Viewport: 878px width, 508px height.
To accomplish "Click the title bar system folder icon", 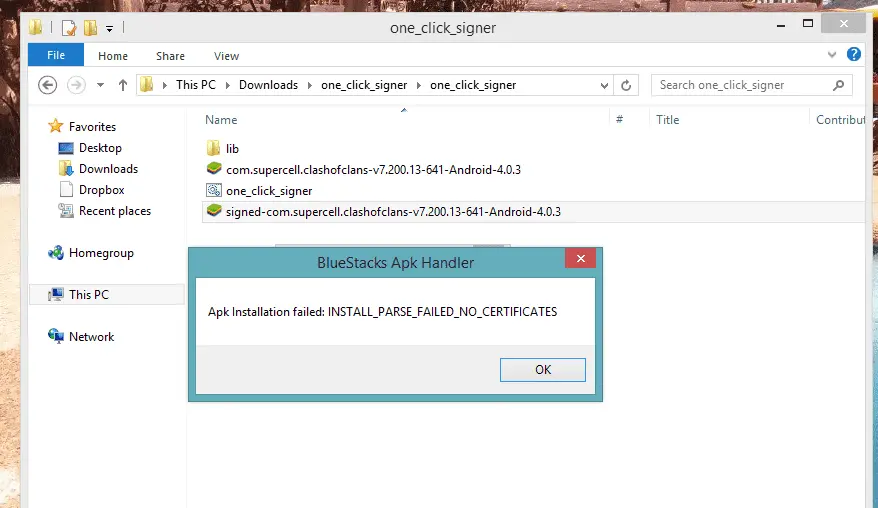I will [36, 27].
